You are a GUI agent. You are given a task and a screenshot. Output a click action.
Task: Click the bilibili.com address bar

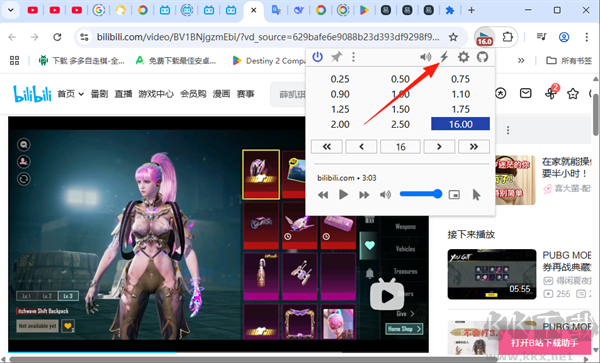pyautogui.click(x=268, y=37)
